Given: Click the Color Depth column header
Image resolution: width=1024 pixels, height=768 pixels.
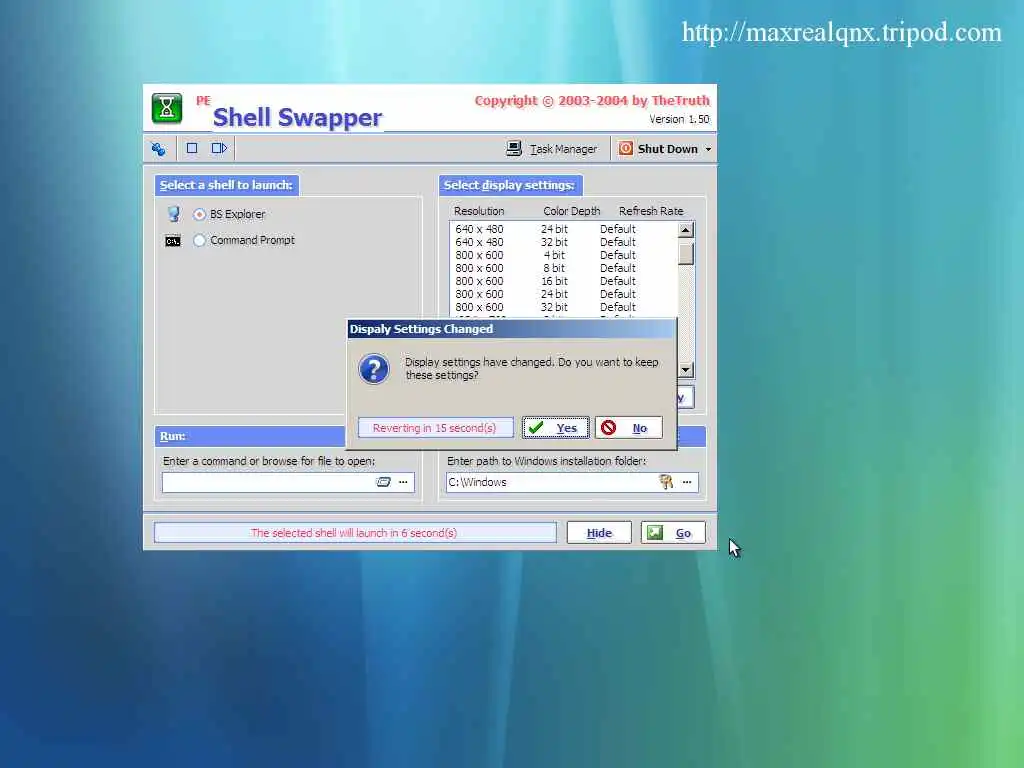Looking at the screenshot, I should point(571,211).
